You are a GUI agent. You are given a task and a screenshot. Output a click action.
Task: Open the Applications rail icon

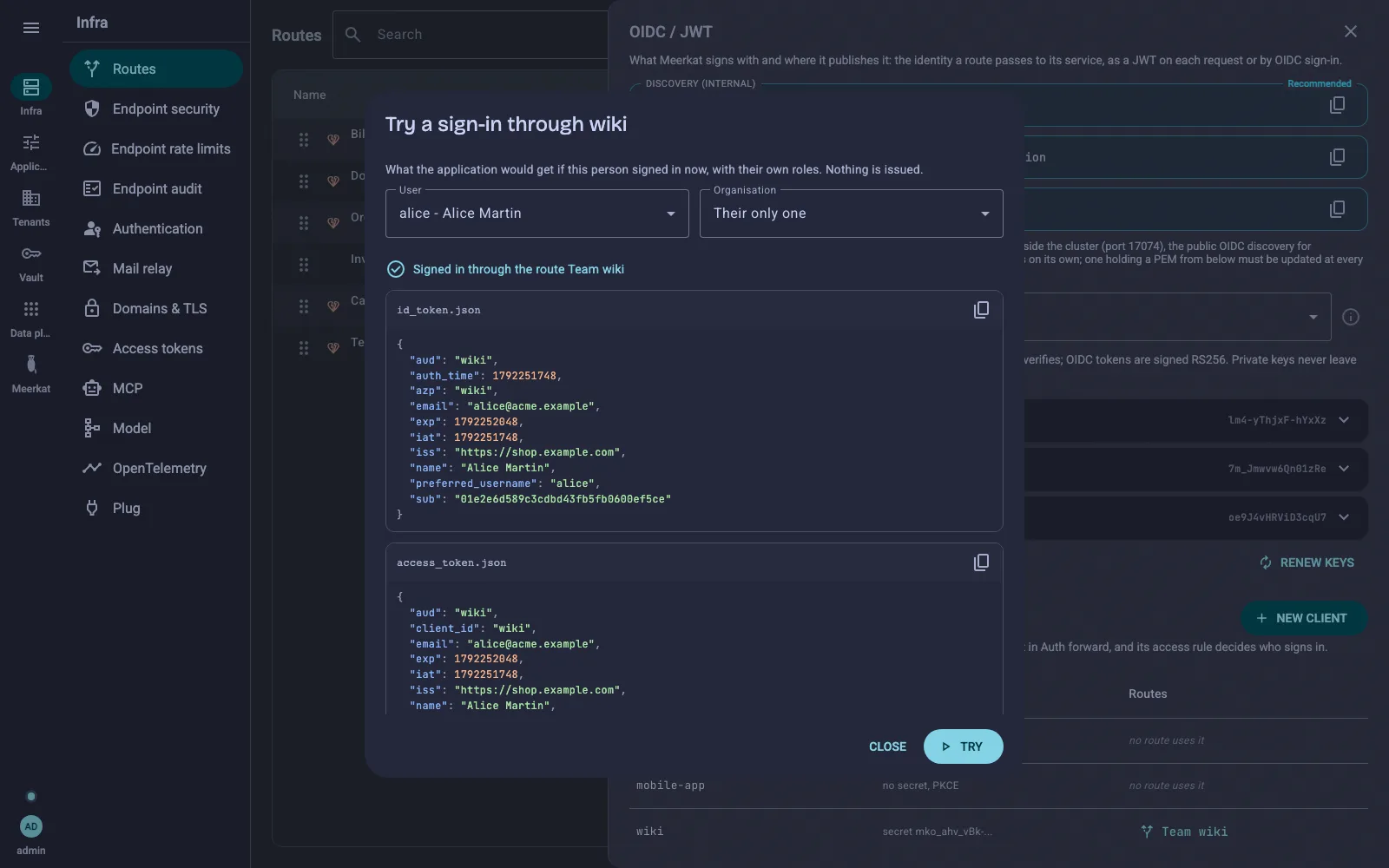pos(31,152)
